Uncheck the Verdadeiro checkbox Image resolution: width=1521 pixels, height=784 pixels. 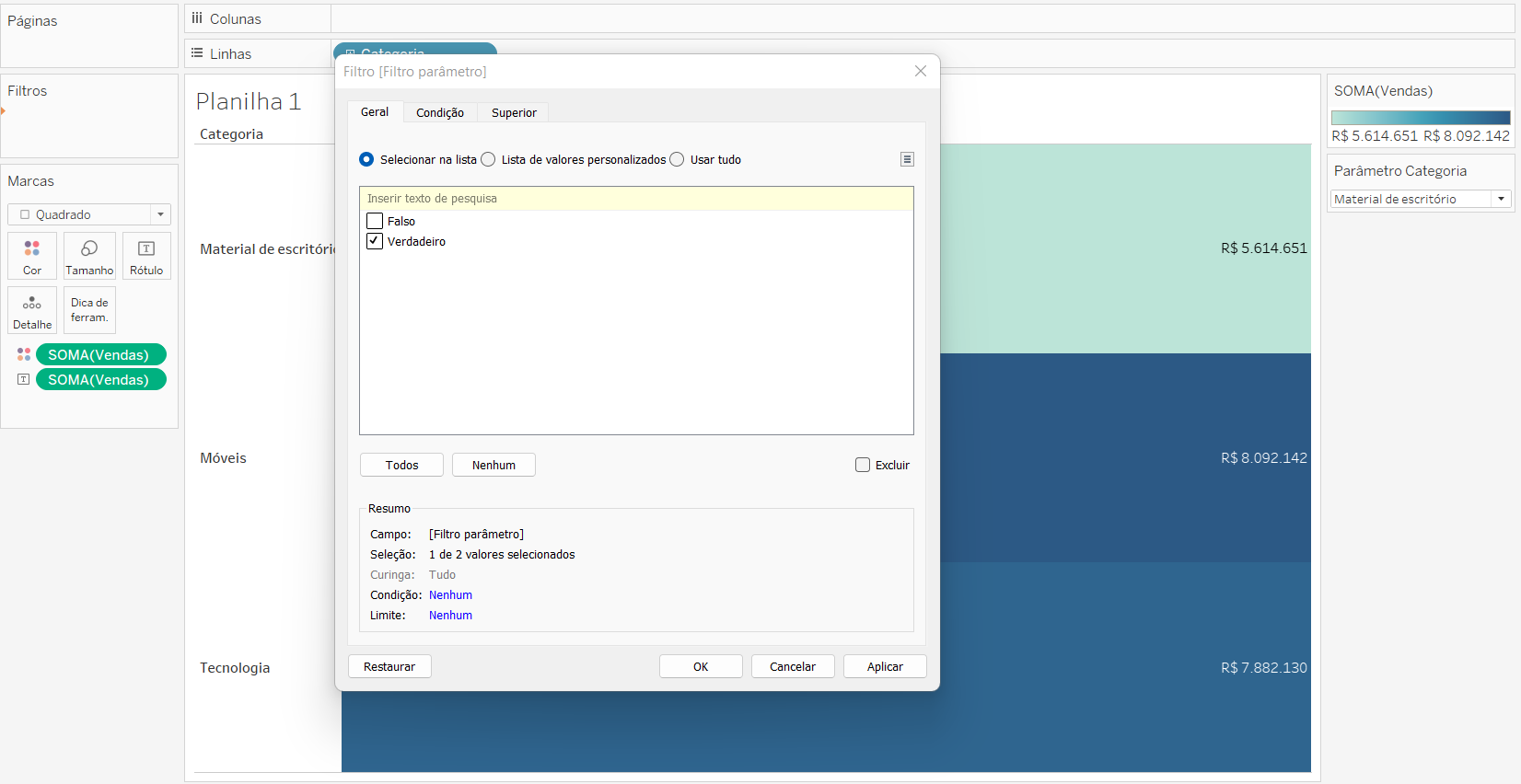tap(375, 241)
